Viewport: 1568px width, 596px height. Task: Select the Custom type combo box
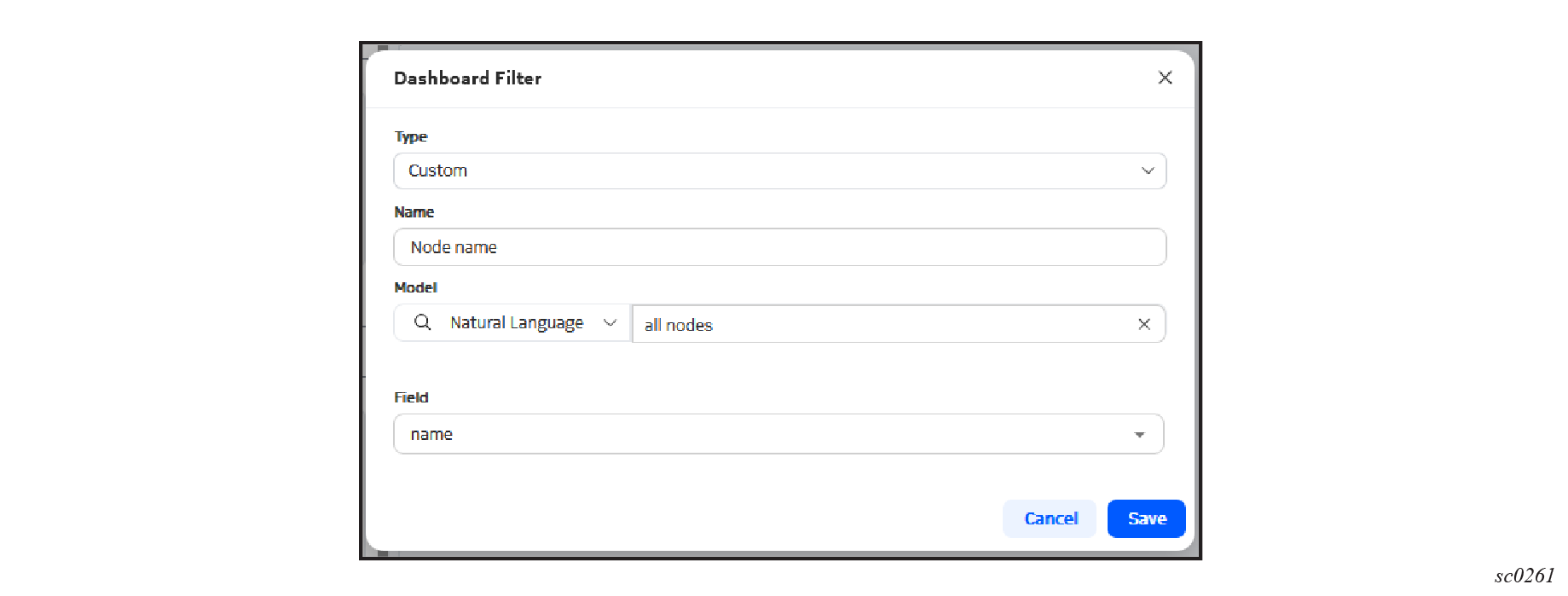click(x=779, y=171)
